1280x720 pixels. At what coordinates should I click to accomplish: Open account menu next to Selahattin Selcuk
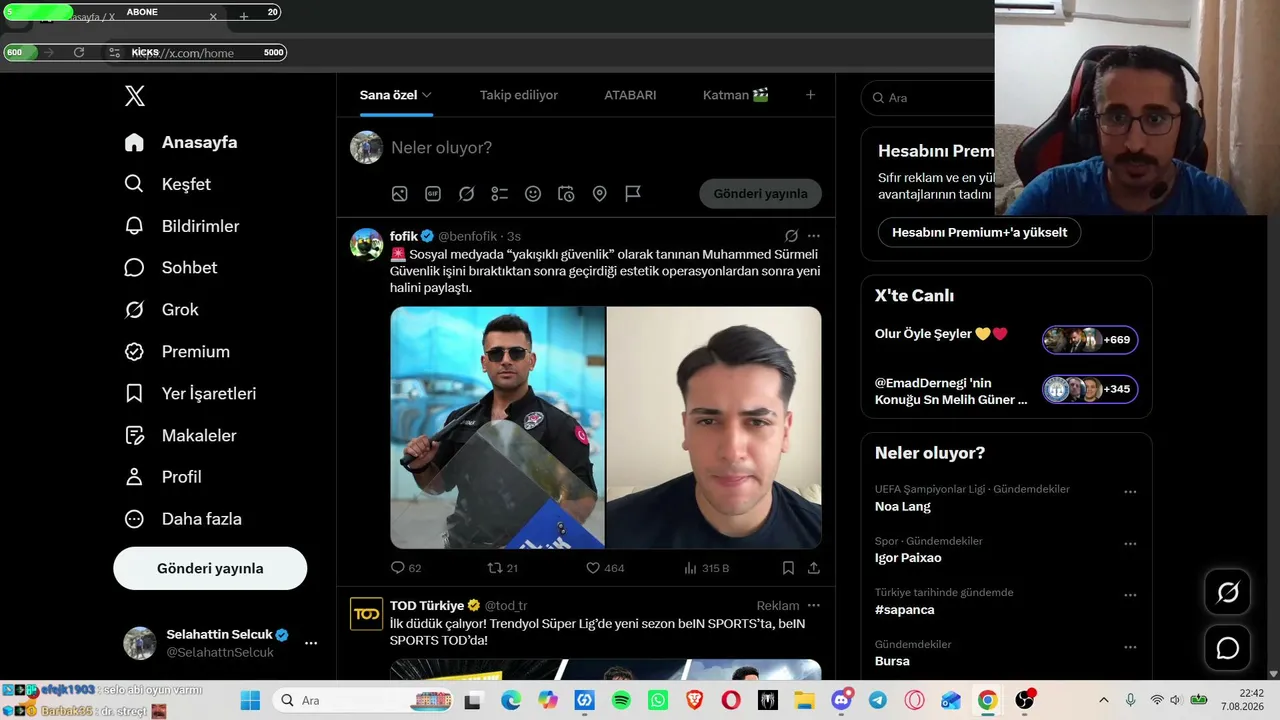tap(311, 643)
